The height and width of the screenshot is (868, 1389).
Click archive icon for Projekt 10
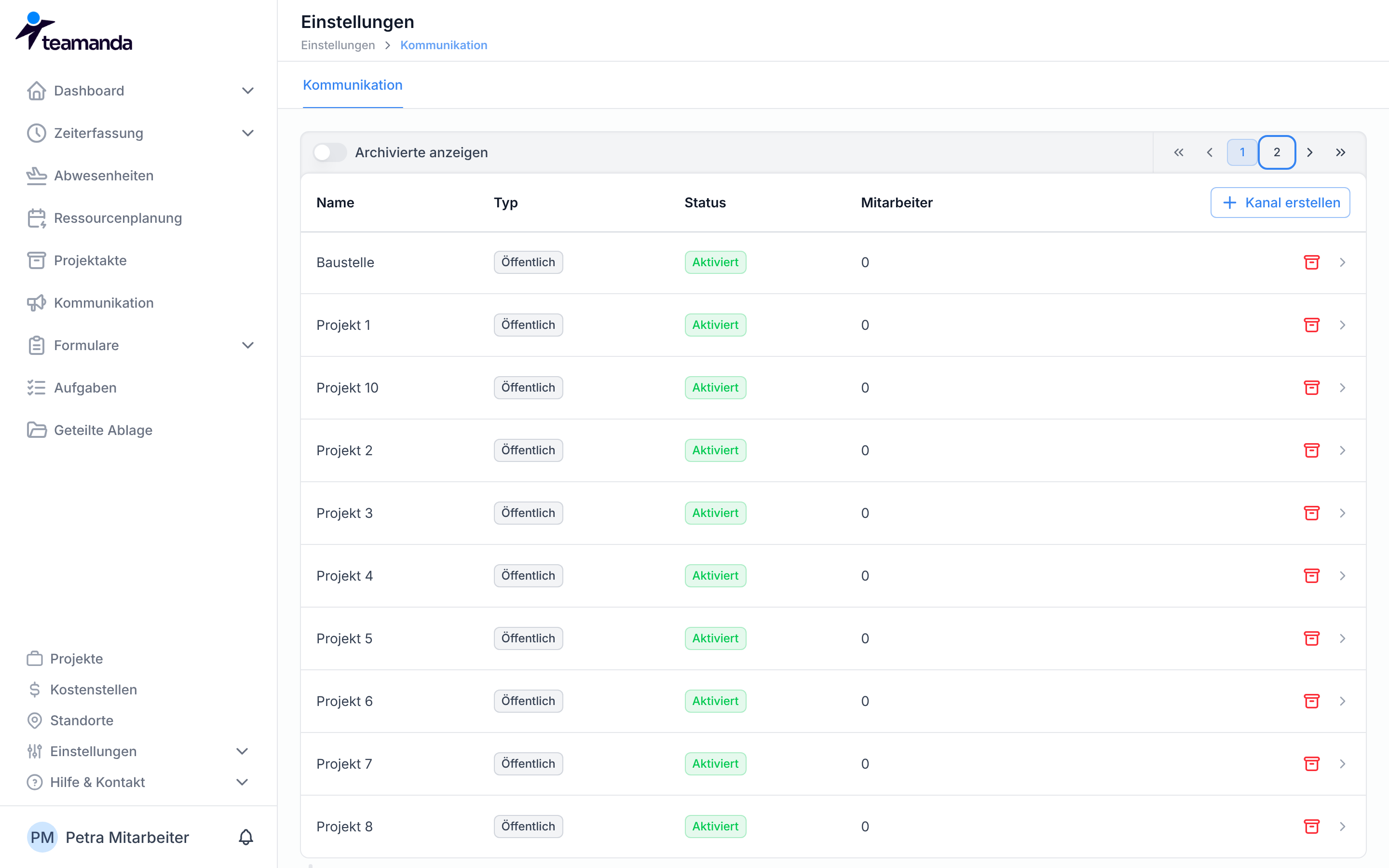[x=1311, y=388]
